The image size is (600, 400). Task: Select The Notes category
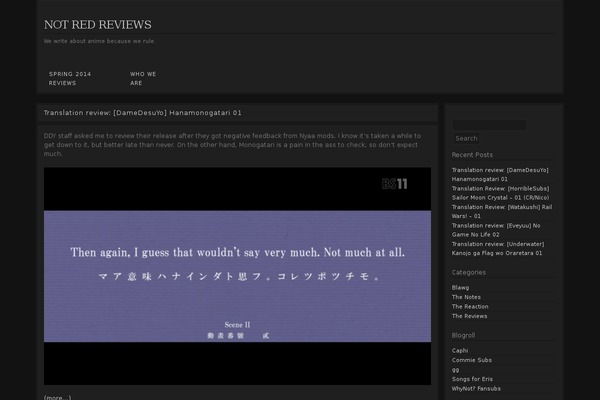[466, 297]
